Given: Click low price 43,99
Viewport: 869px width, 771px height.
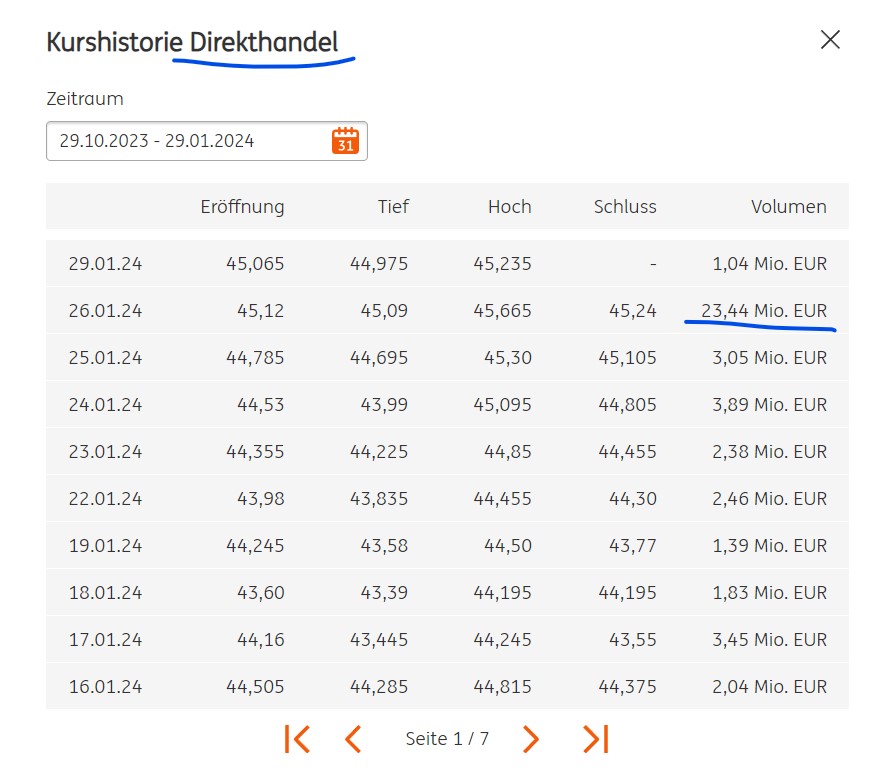Looking at the screenshot, I should pyautogui.click(x=384, y=405).
